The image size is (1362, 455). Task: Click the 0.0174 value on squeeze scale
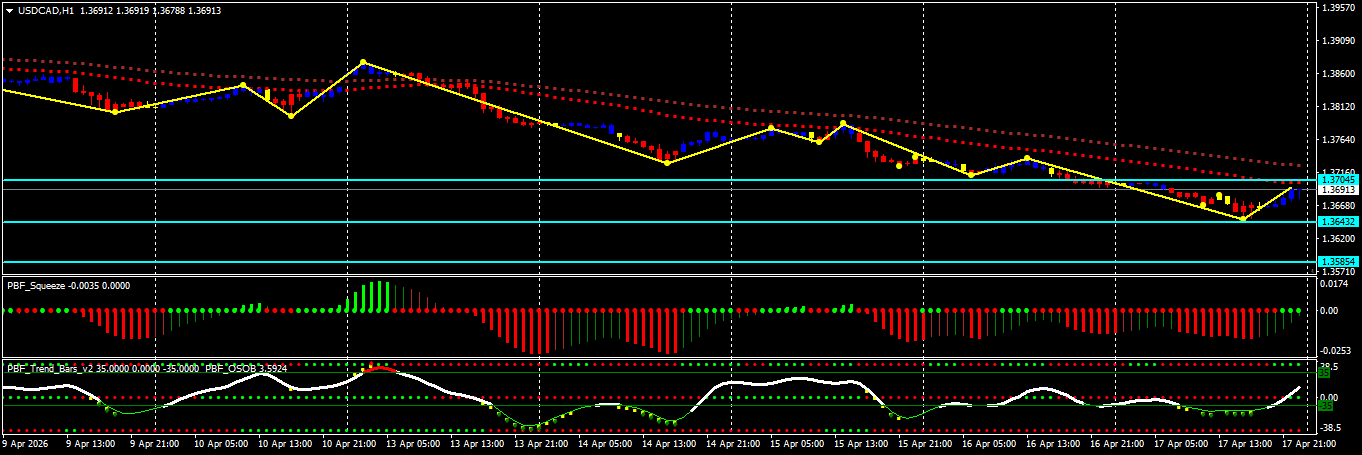pyautogui.click(x=1335, y=284)
